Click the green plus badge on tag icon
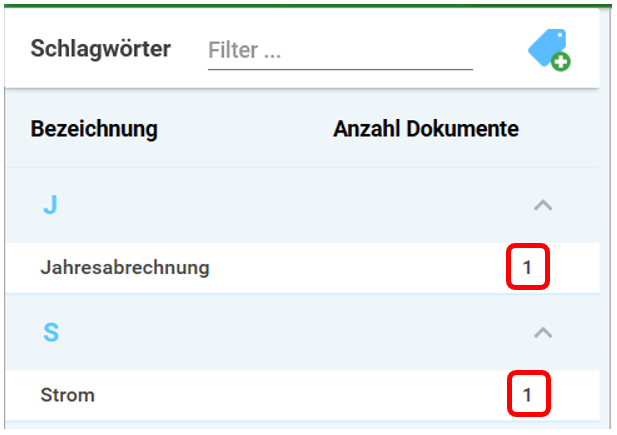Viewport: 617px width, 435px height. click(x=561, y=62)
